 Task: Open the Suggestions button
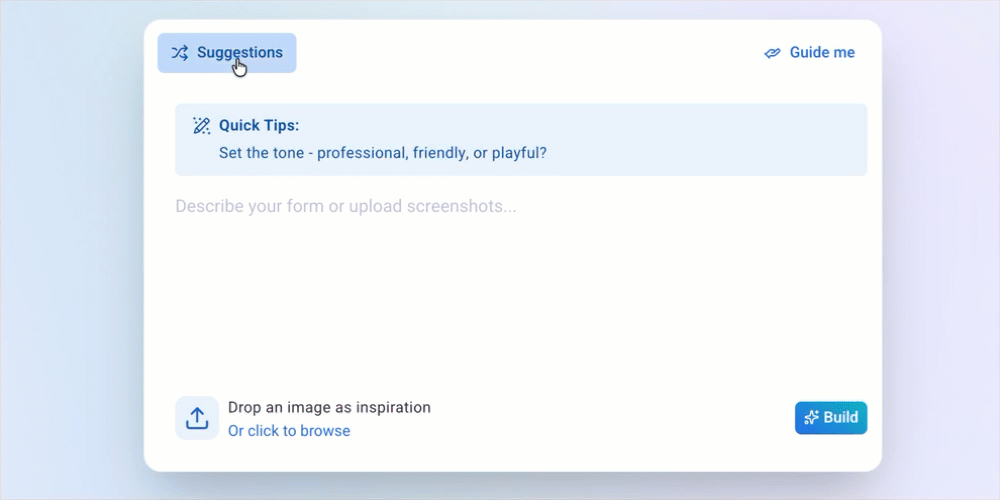pyautogui.click(x=227, y=53)
